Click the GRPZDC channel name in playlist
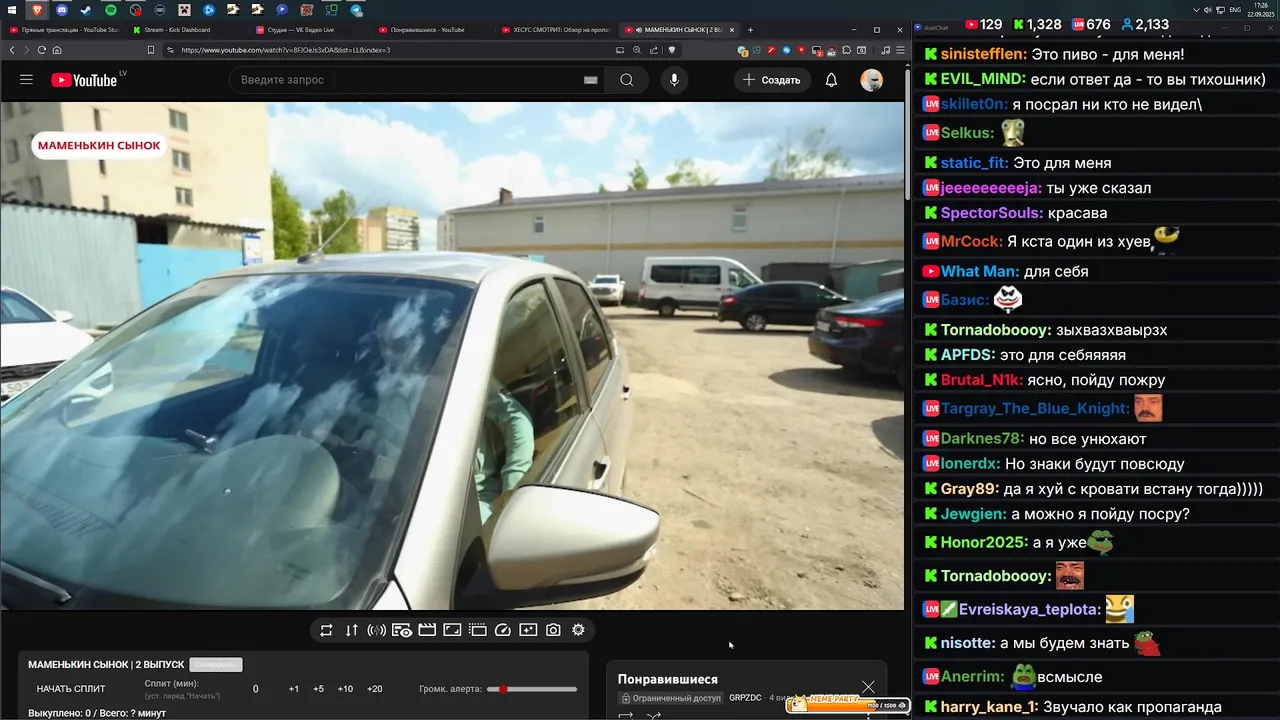1280x720 pixels. tap(745, 698)
